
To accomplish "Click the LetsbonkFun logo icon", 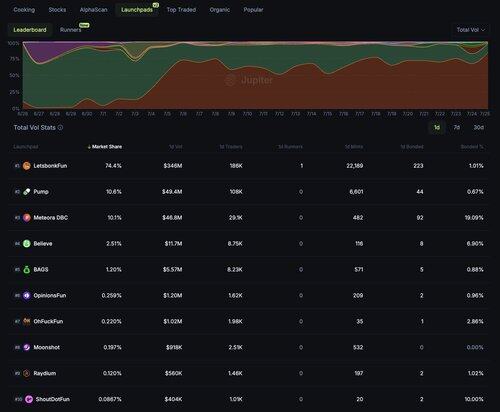I will (27, 166).
